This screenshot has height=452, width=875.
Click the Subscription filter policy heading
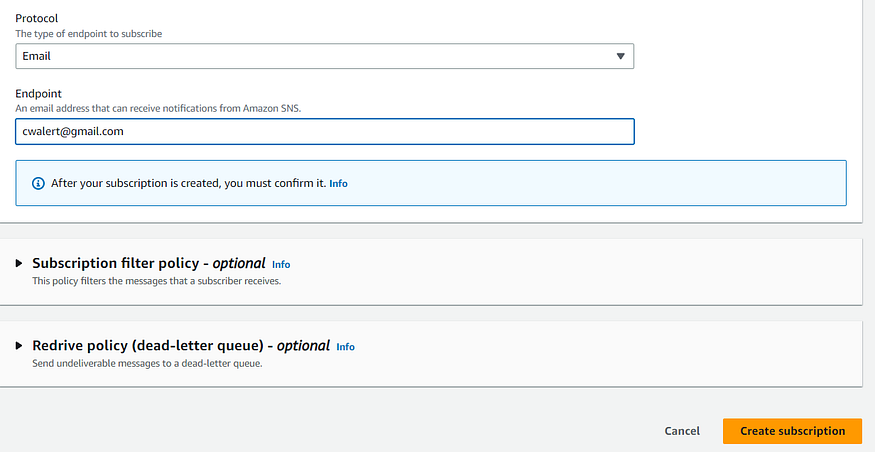point(148,263)
